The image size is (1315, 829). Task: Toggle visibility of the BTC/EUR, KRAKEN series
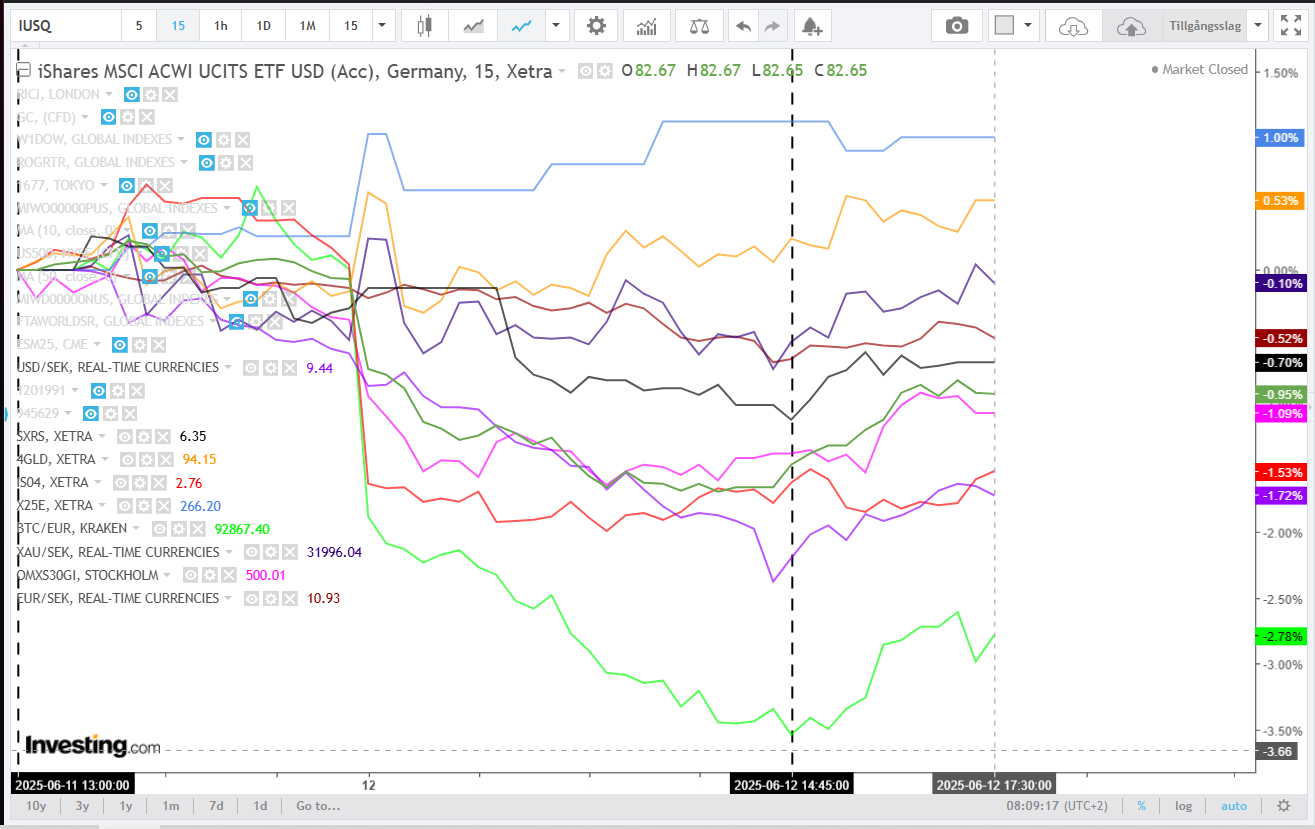(160, 529)
